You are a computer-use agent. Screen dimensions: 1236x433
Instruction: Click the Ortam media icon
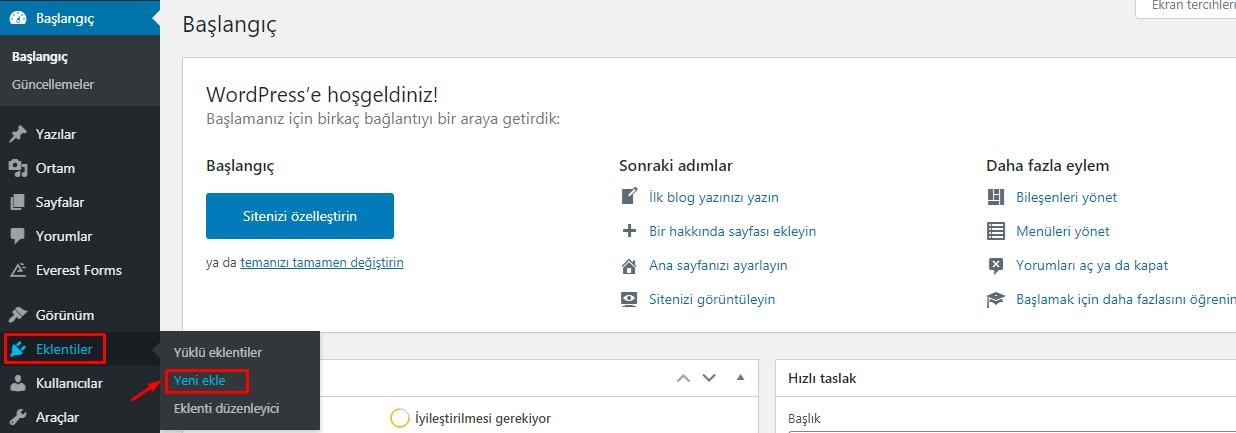point(18,168)
